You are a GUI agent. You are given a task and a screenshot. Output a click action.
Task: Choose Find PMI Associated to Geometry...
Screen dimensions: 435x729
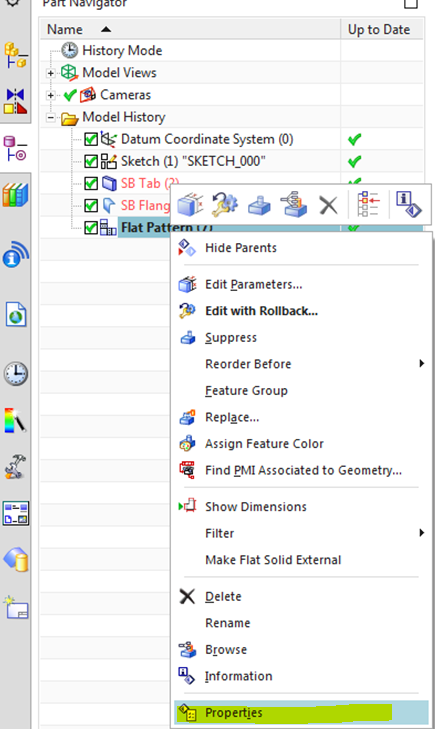point(301,470)
